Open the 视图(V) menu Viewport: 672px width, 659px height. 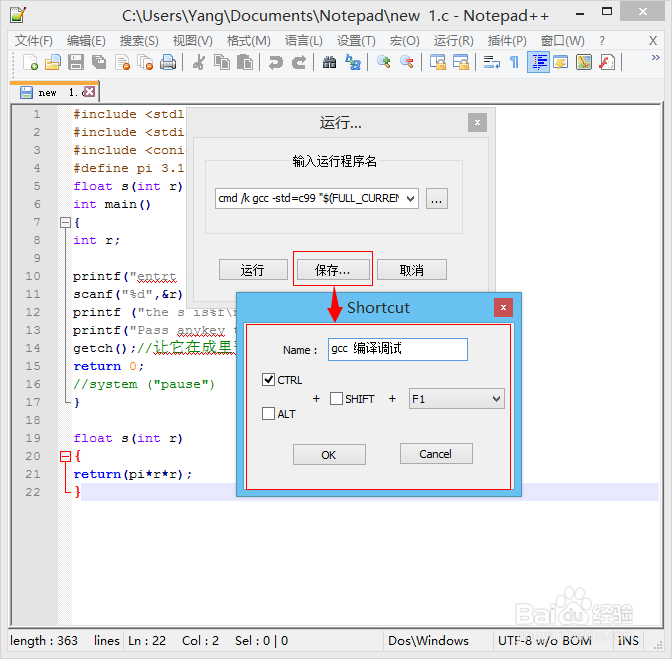click(x=192, y=41)
